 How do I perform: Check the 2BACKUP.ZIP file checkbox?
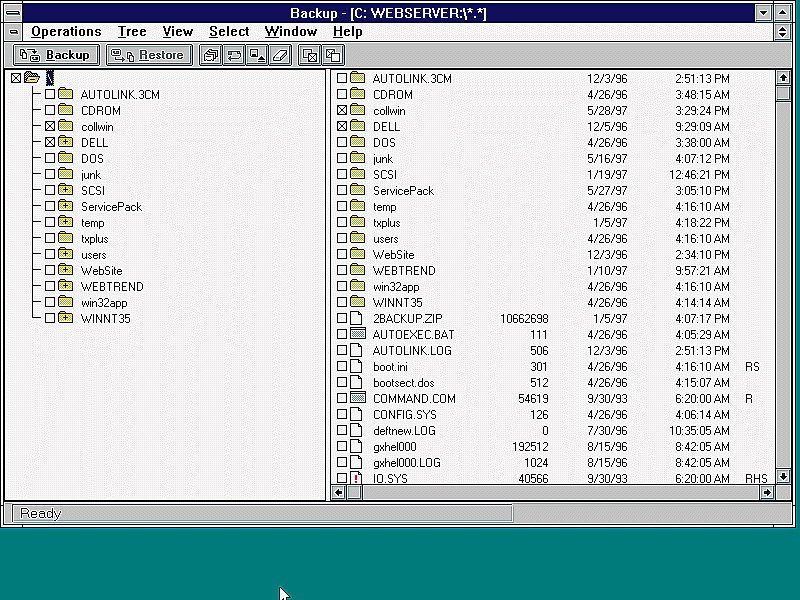(342, 319)
